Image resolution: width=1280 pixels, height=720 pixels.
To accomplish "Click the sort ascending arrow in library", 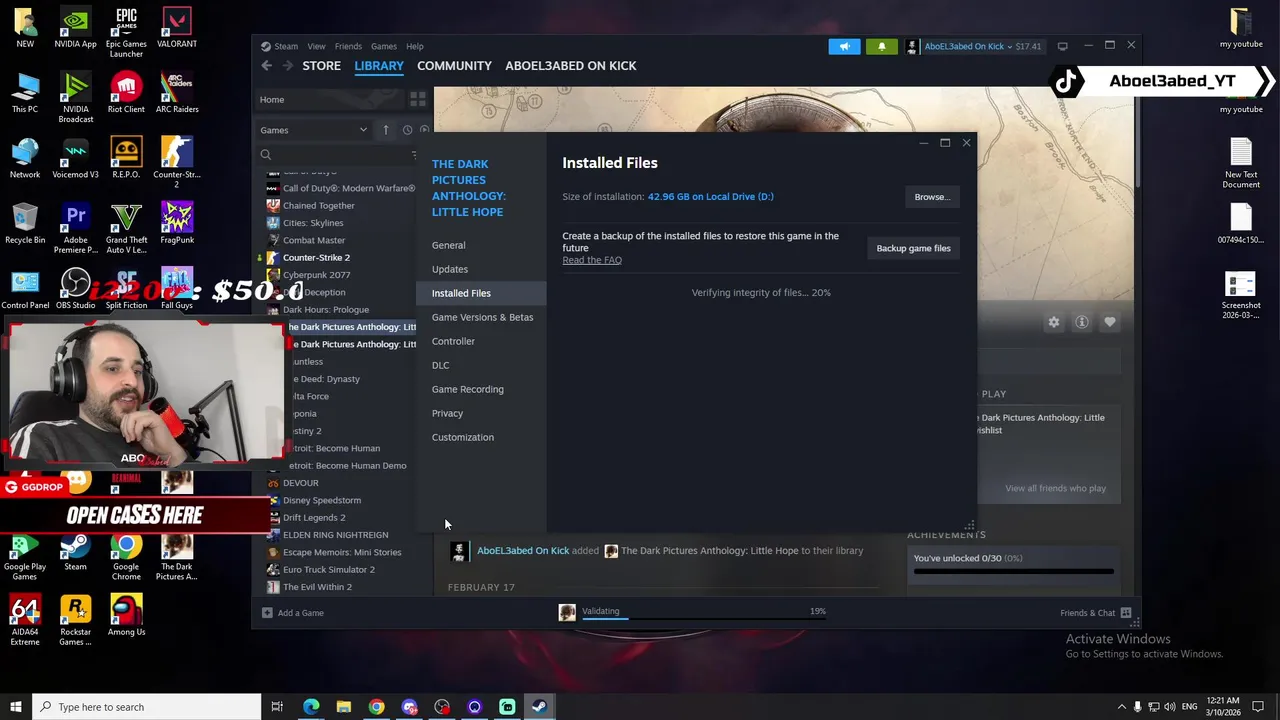I will click(x=386, y=130).
